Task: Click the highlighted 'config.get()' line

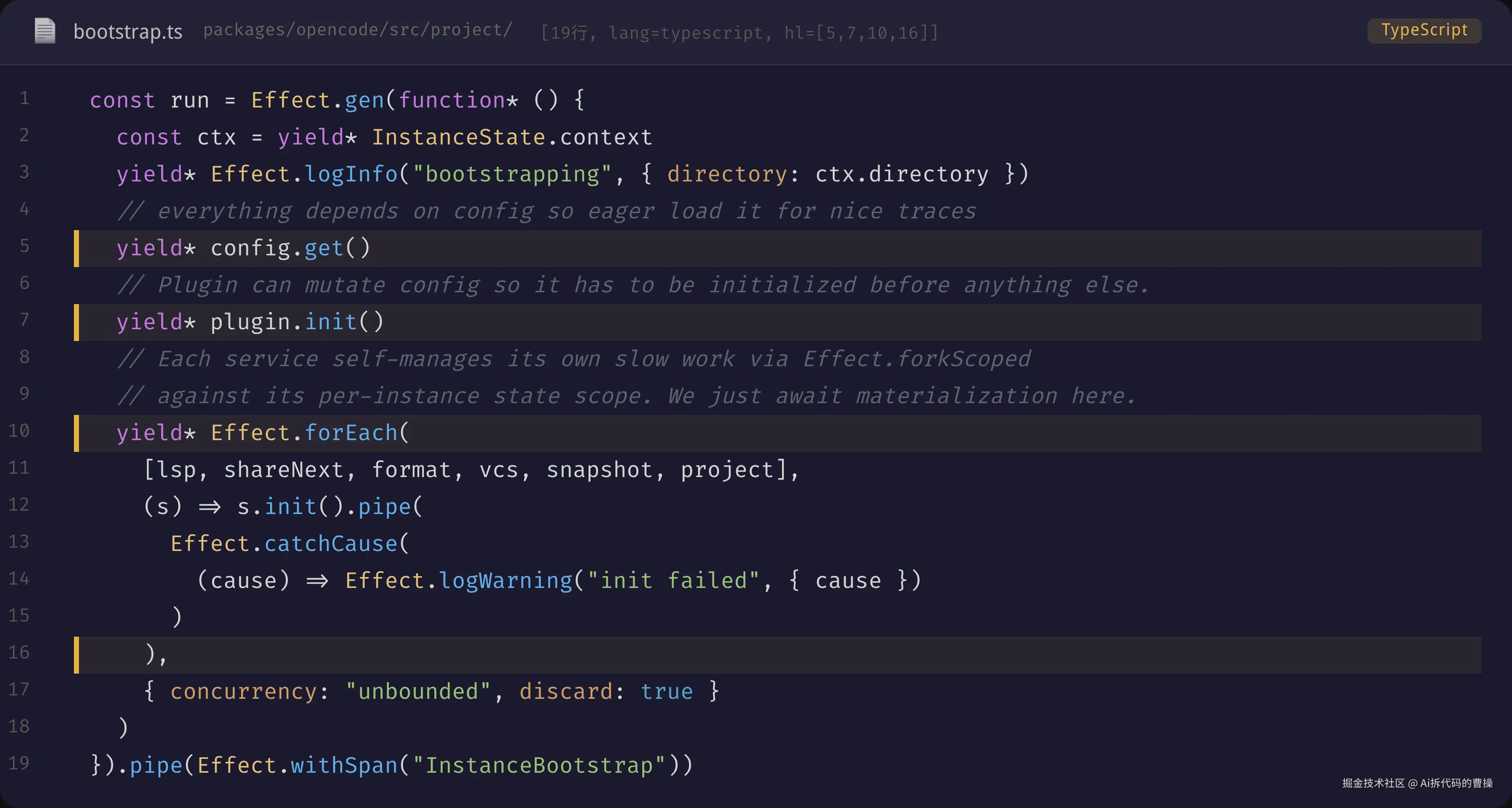Action: tap(778, 248)
